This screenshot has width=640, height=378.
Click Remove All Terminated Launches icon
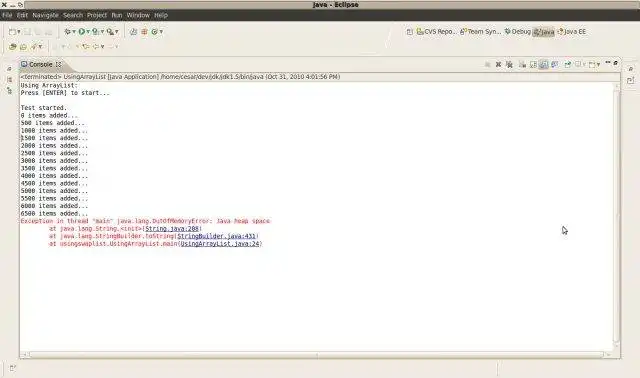click(x=509, y=64)
